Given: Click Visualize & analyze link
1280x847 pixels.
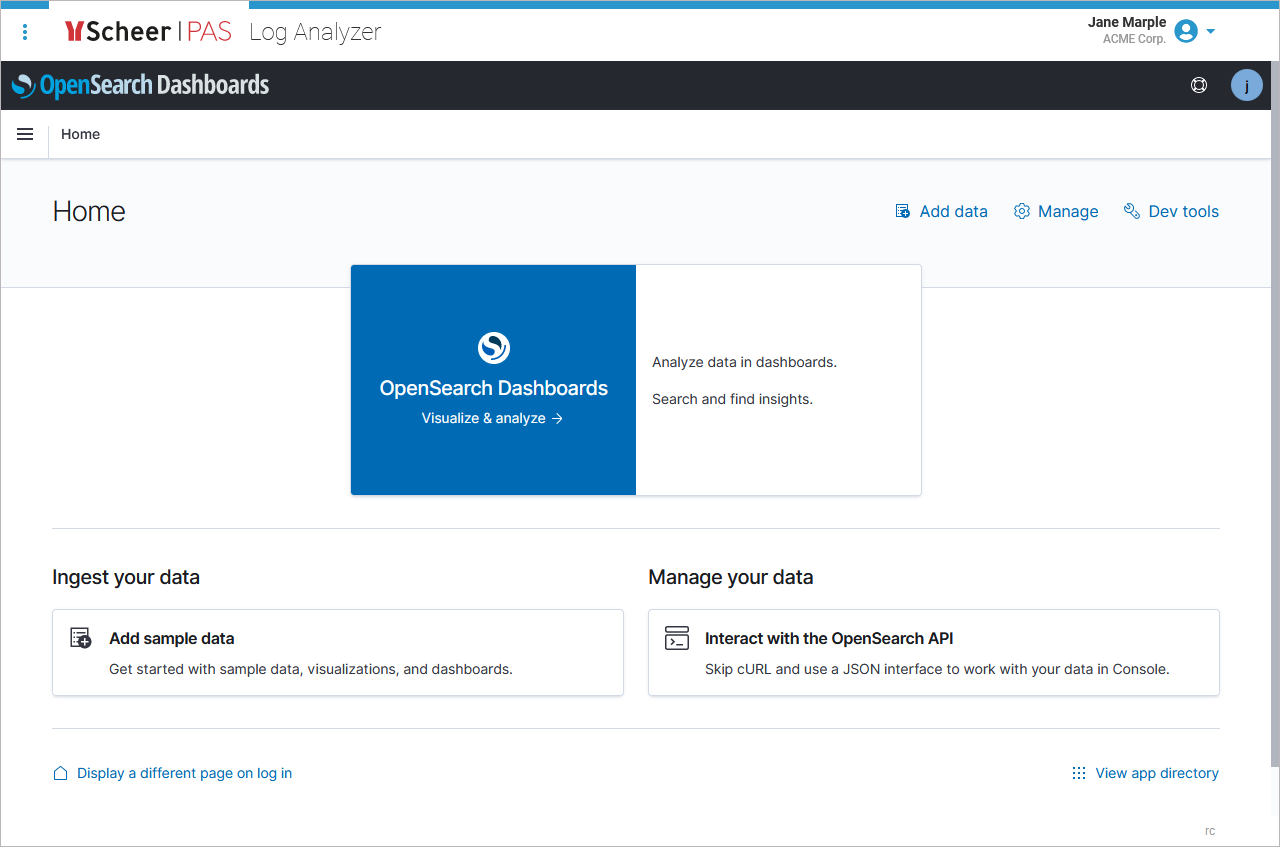Looking at the screenshot, I should tap(492, 418).
